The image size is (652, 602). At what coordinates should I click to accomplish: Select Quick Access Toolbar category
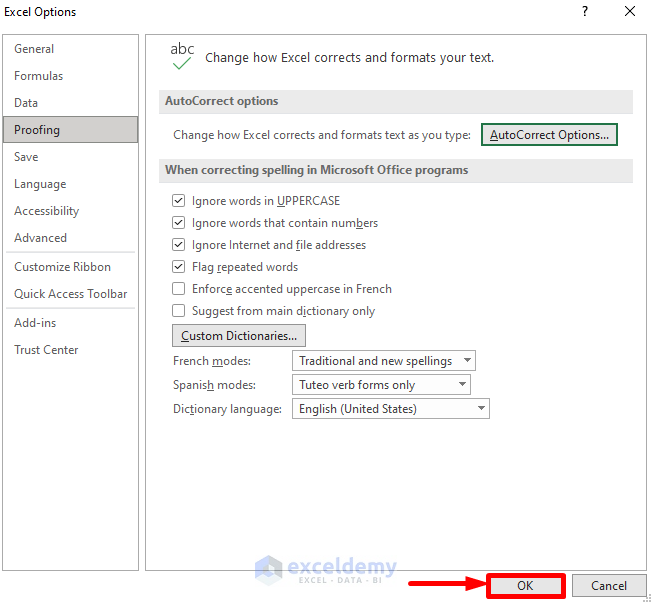click(x=70, y=294)
